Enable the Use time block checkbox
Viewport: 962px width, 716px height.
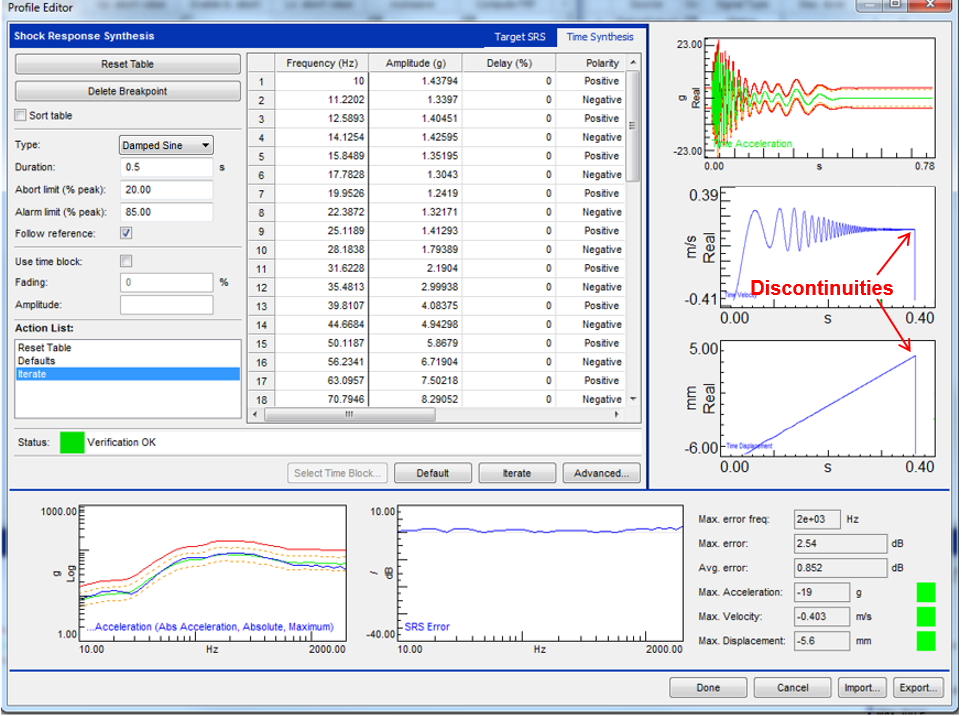[126, 261]
